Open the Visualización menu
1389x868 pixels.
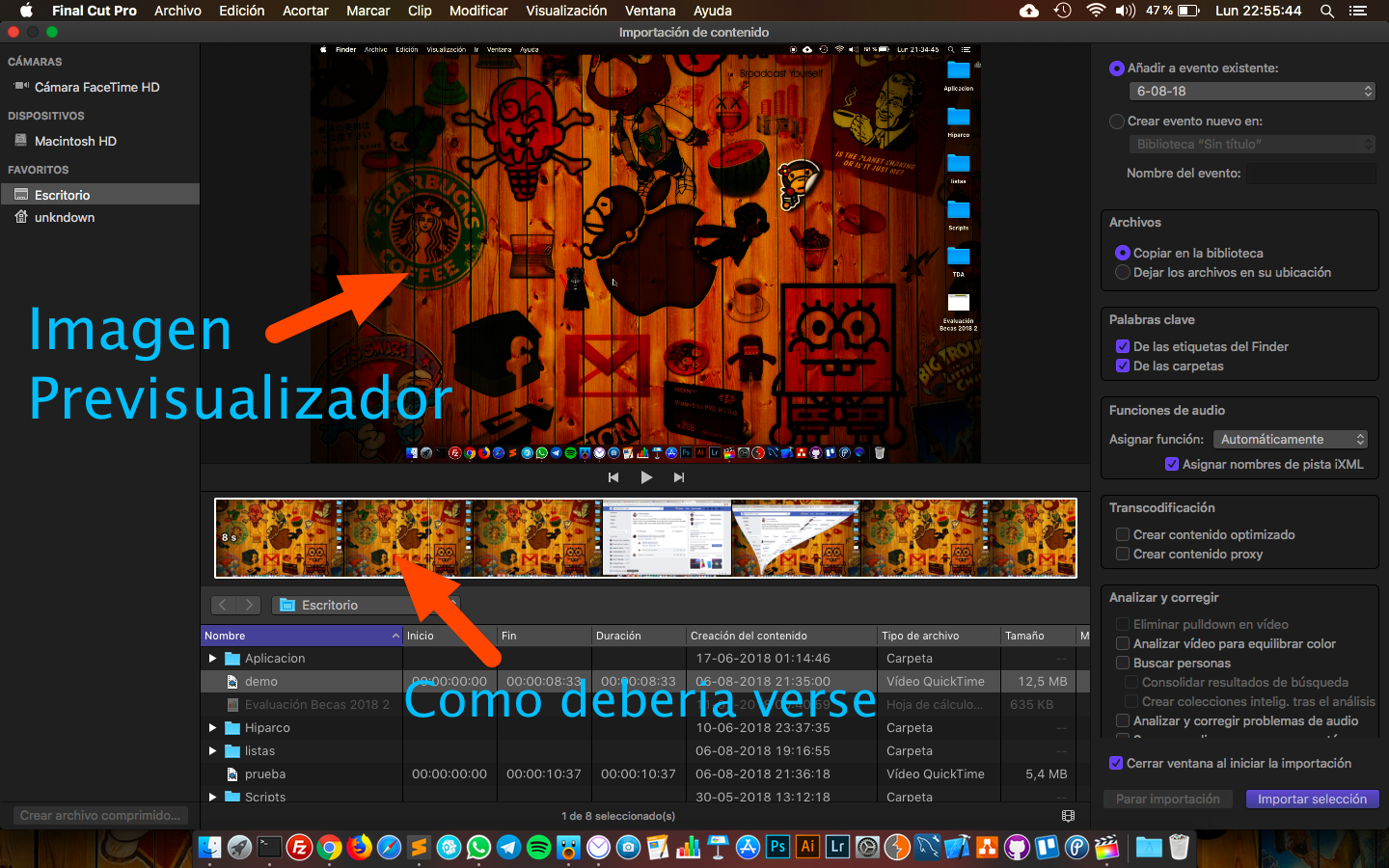pos(566,11)
